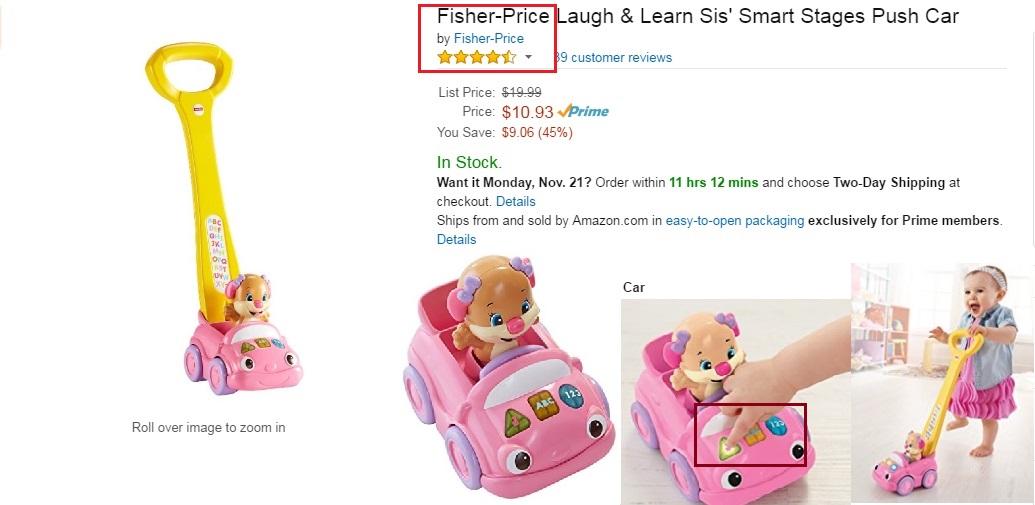This screenshot has height=505, width=1035.
Task: Open the easy-to-open packaging link
Action: (735, 220)
